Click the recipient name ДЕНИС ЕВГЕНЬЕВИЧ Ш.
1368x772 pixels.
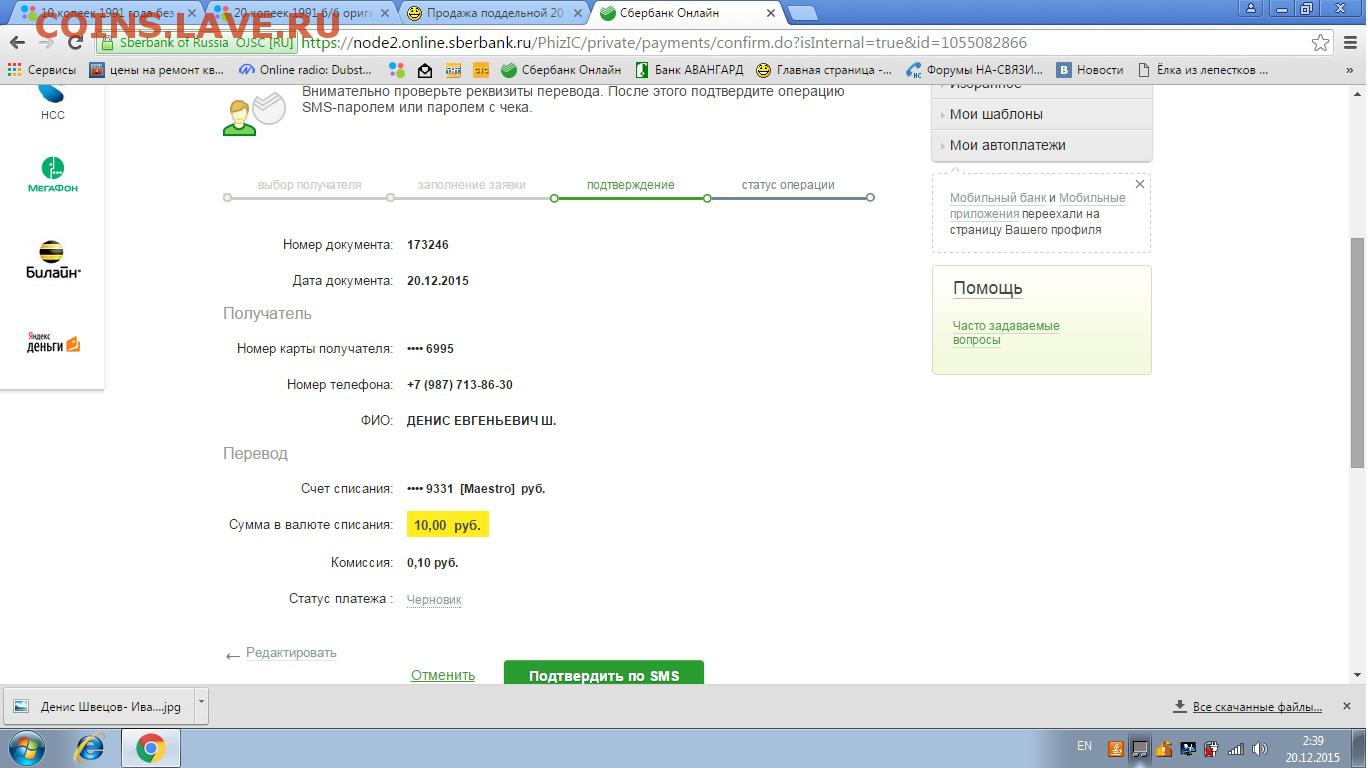(482, 421)
